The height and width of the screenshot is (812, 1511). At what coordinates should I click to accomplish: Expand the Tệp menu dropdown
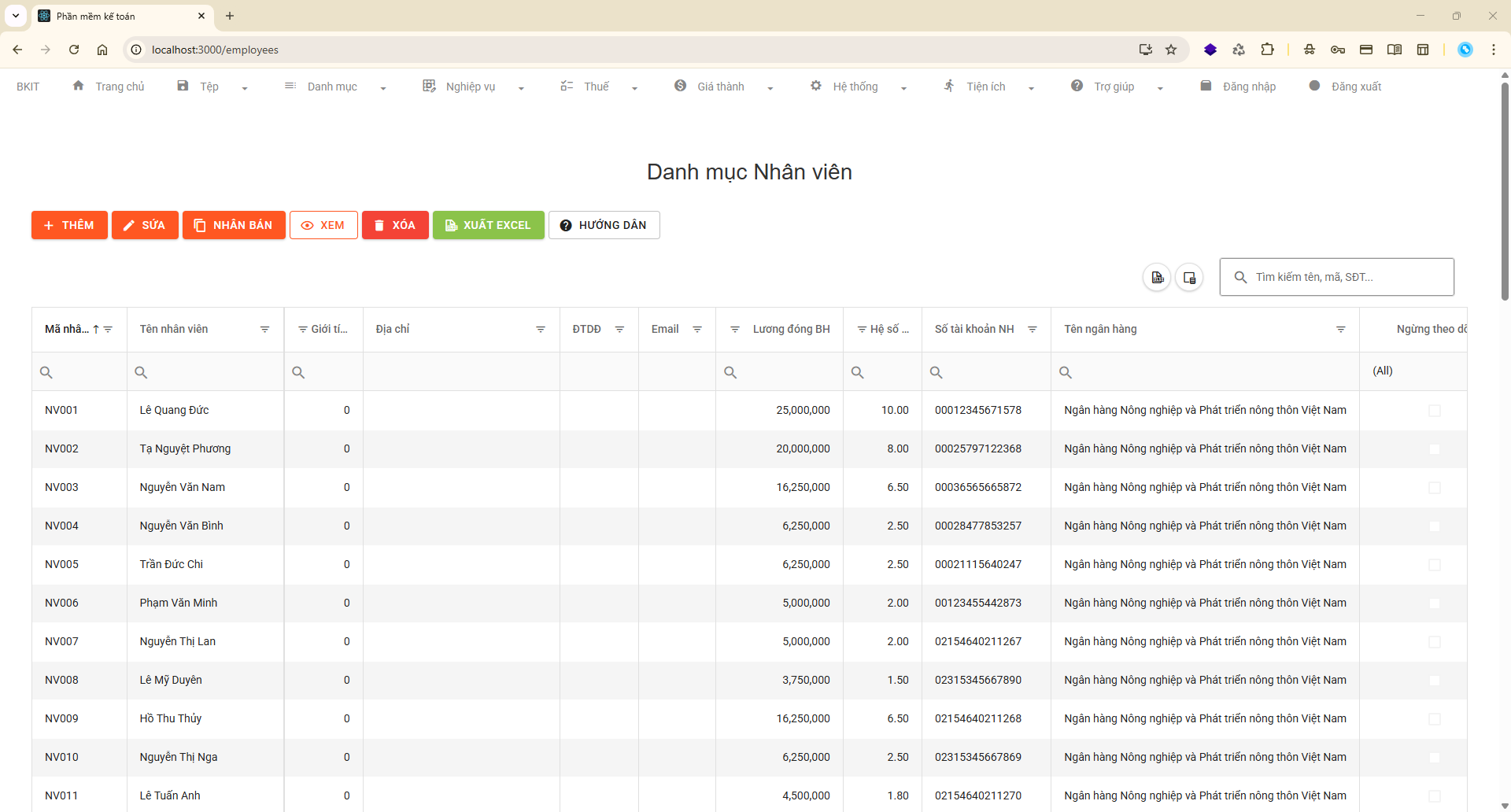[x=245, y=88]
